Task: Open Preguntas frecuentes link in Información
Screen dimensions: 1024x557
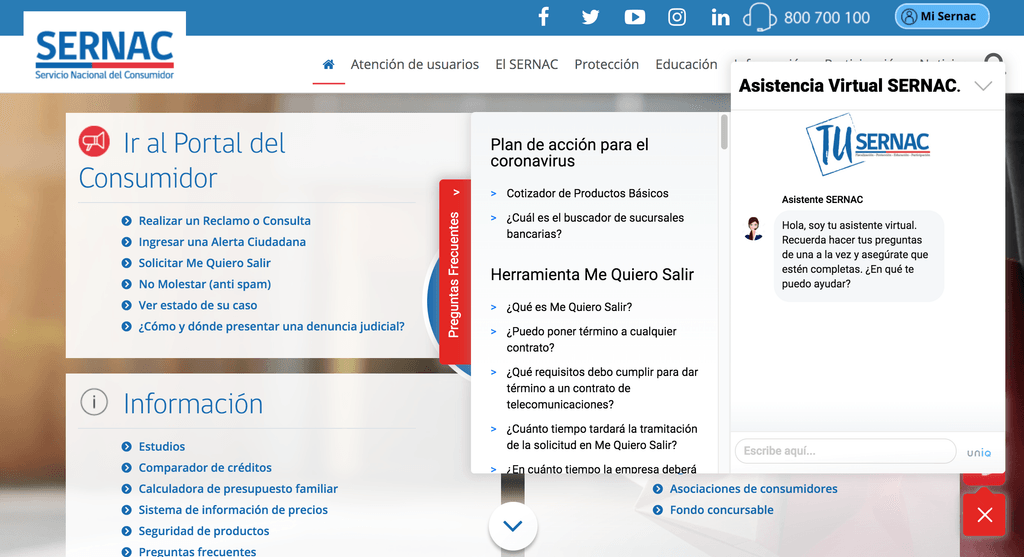Action: pos(197,551)
